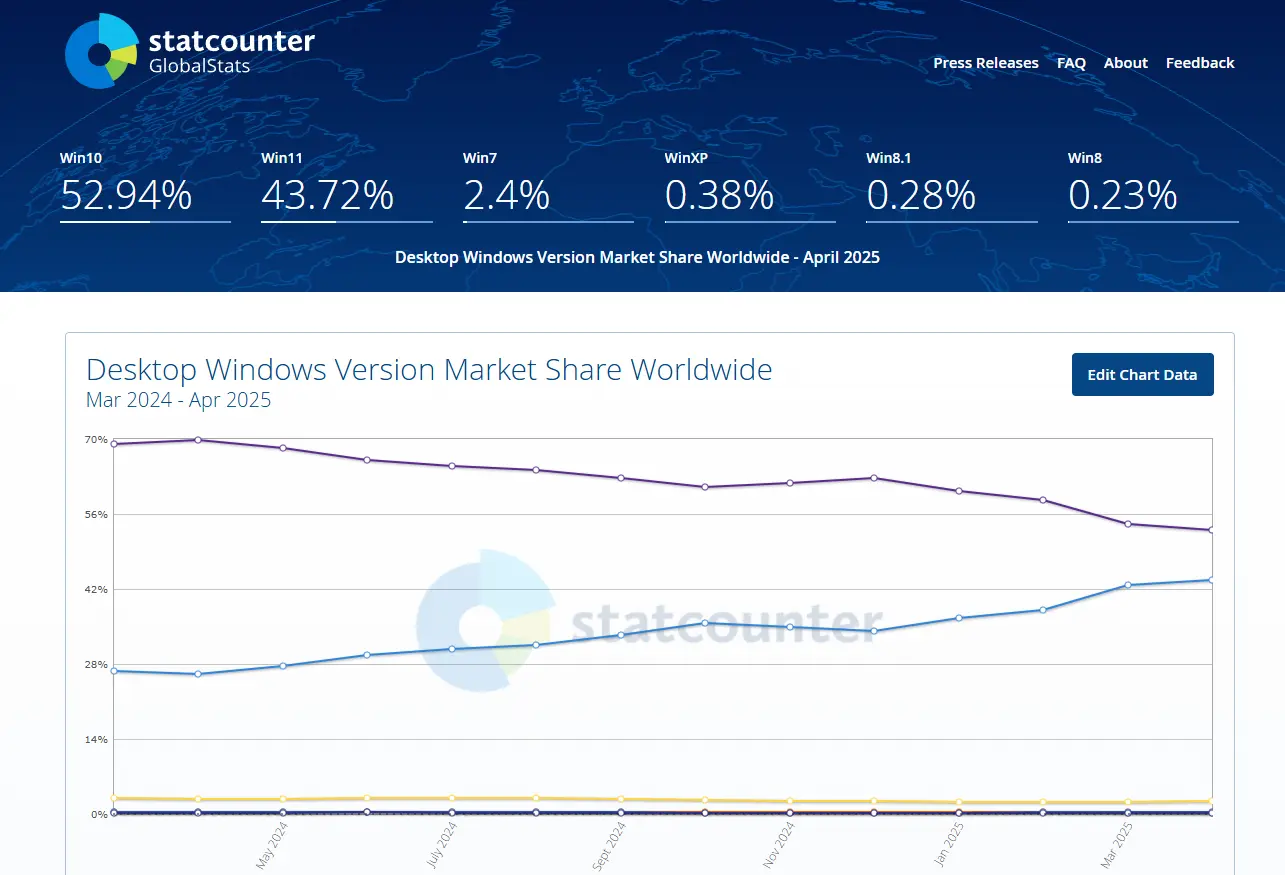Click blue Win11 line point above Nov 2024
This screenshot has height=875, width=1285.
click(790, 627)
